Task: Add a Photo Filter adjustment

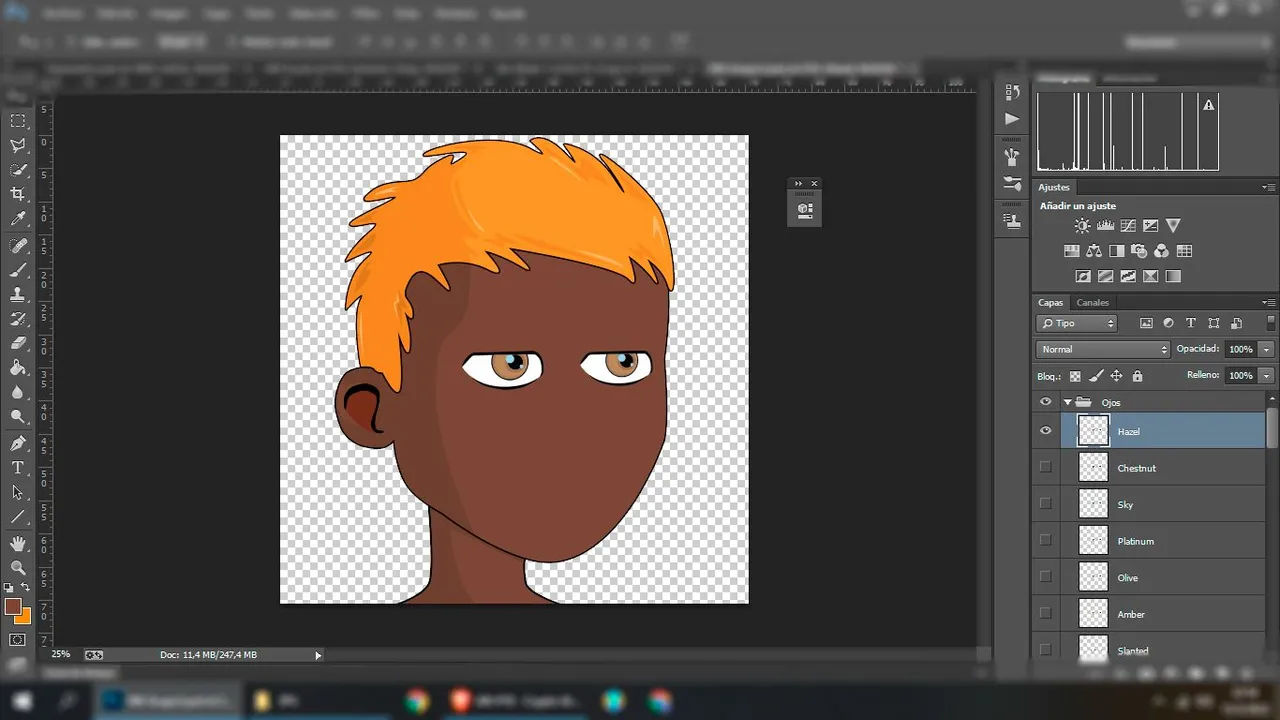Action: point(1139,251)
